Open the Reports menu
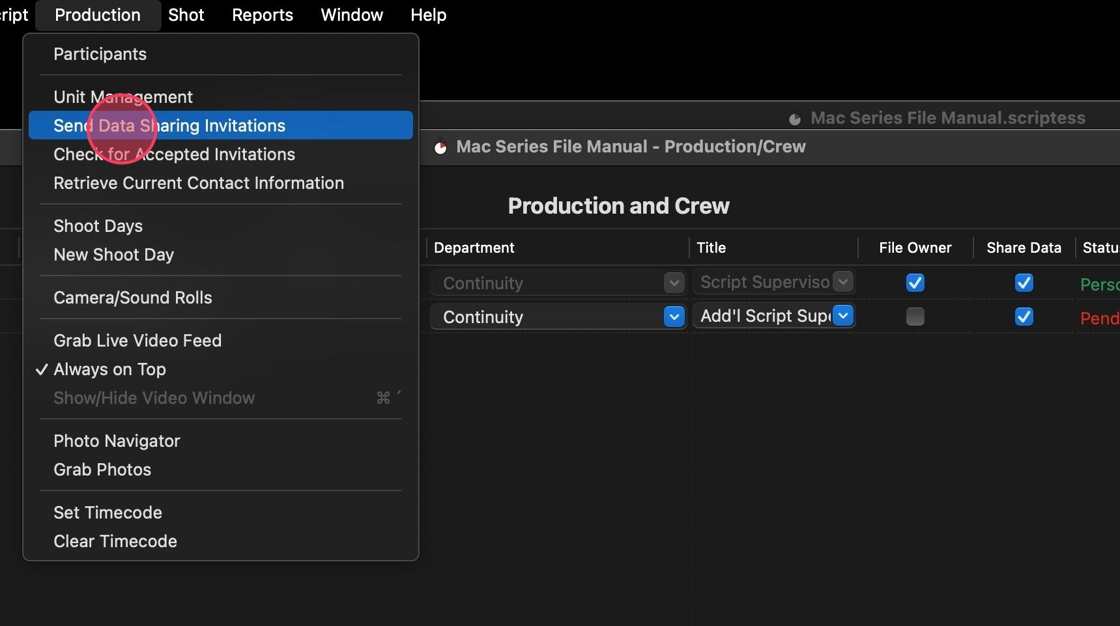Image resolution: width=1120 pixels, height=626 pixels. [x=262, y=15]
